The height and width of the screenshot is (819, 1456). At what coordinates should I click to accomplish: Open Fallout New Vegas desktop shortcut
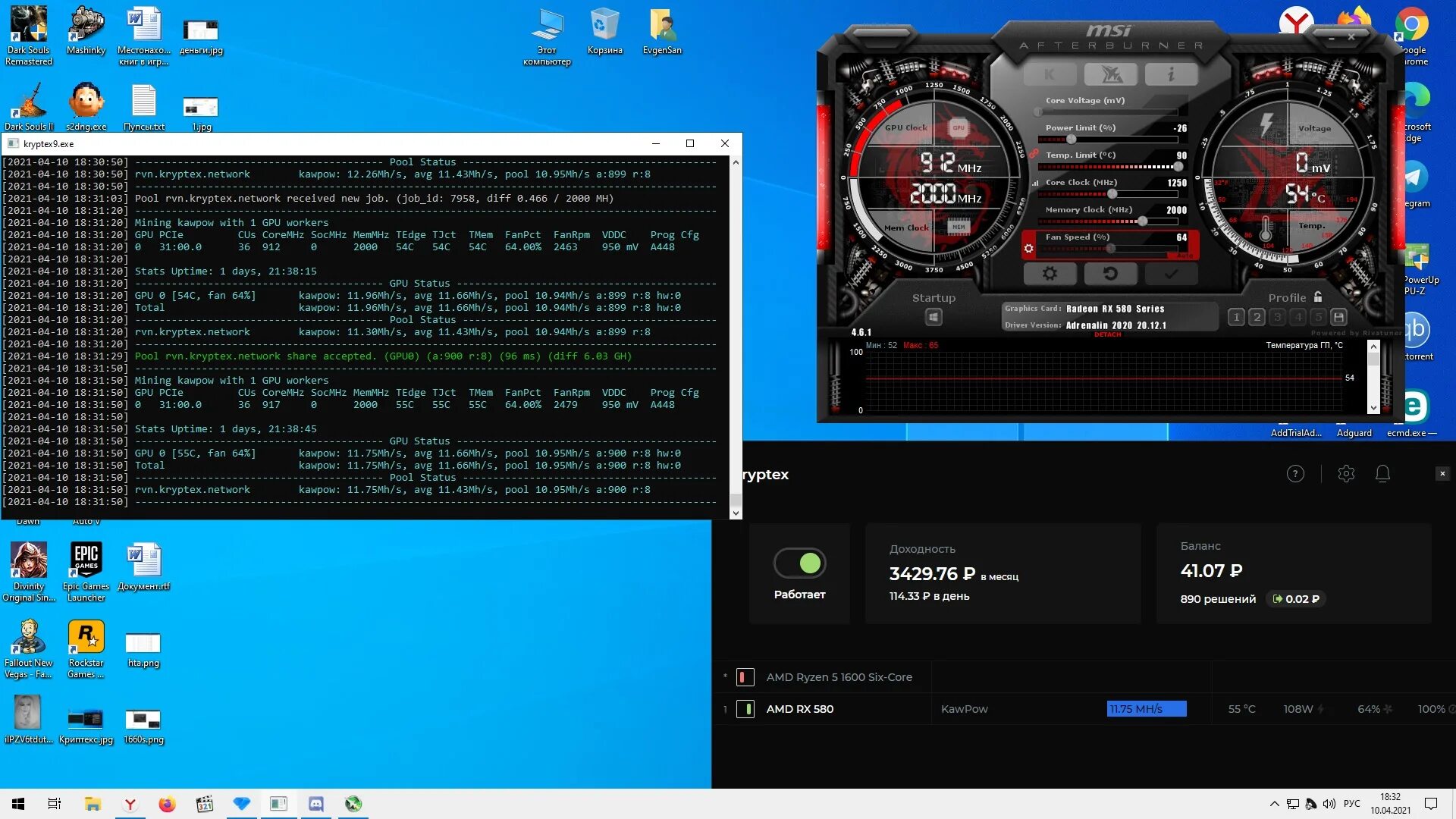[29, 648]
